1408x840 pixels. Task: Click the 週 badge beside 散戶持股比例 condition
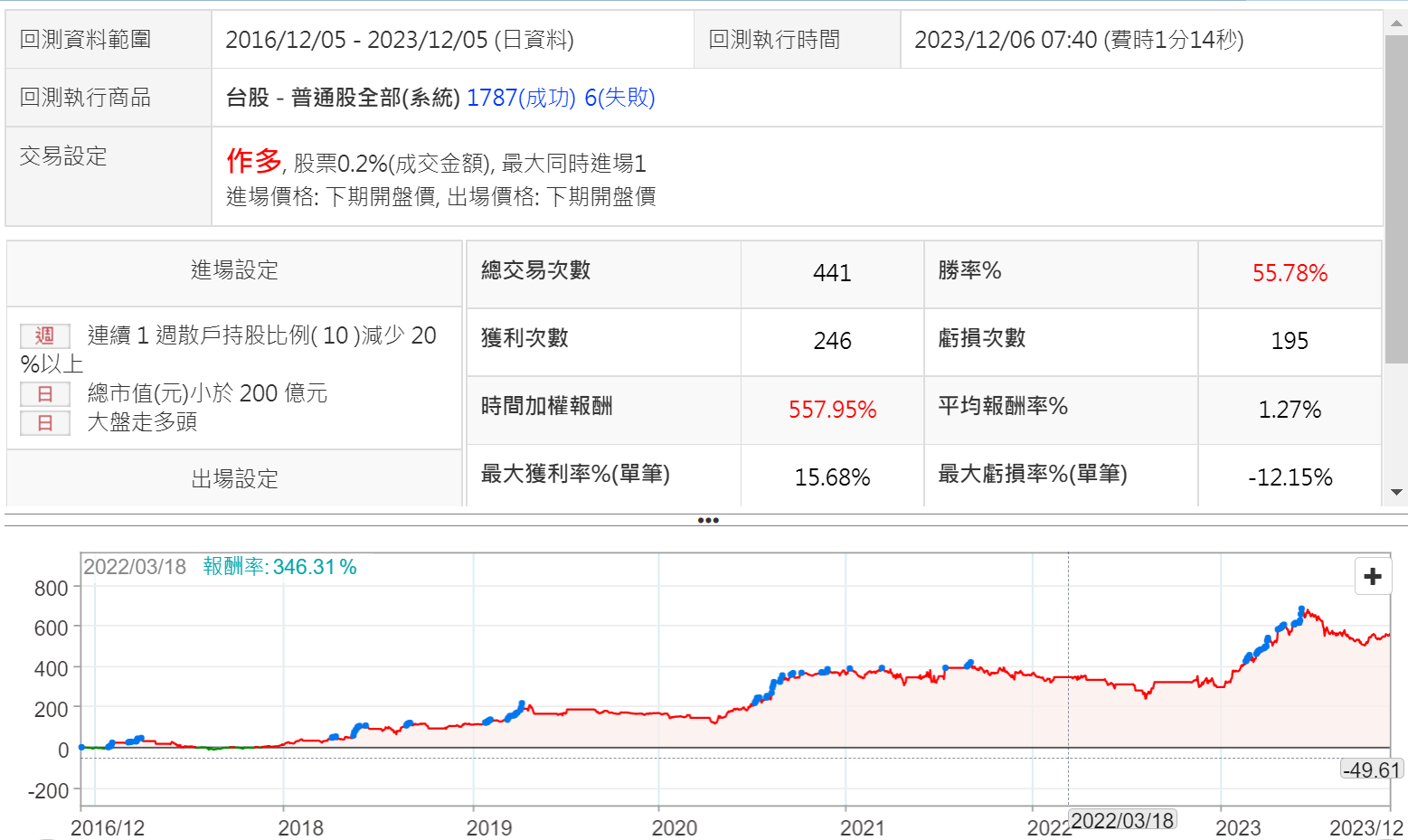tap(45, 336)
